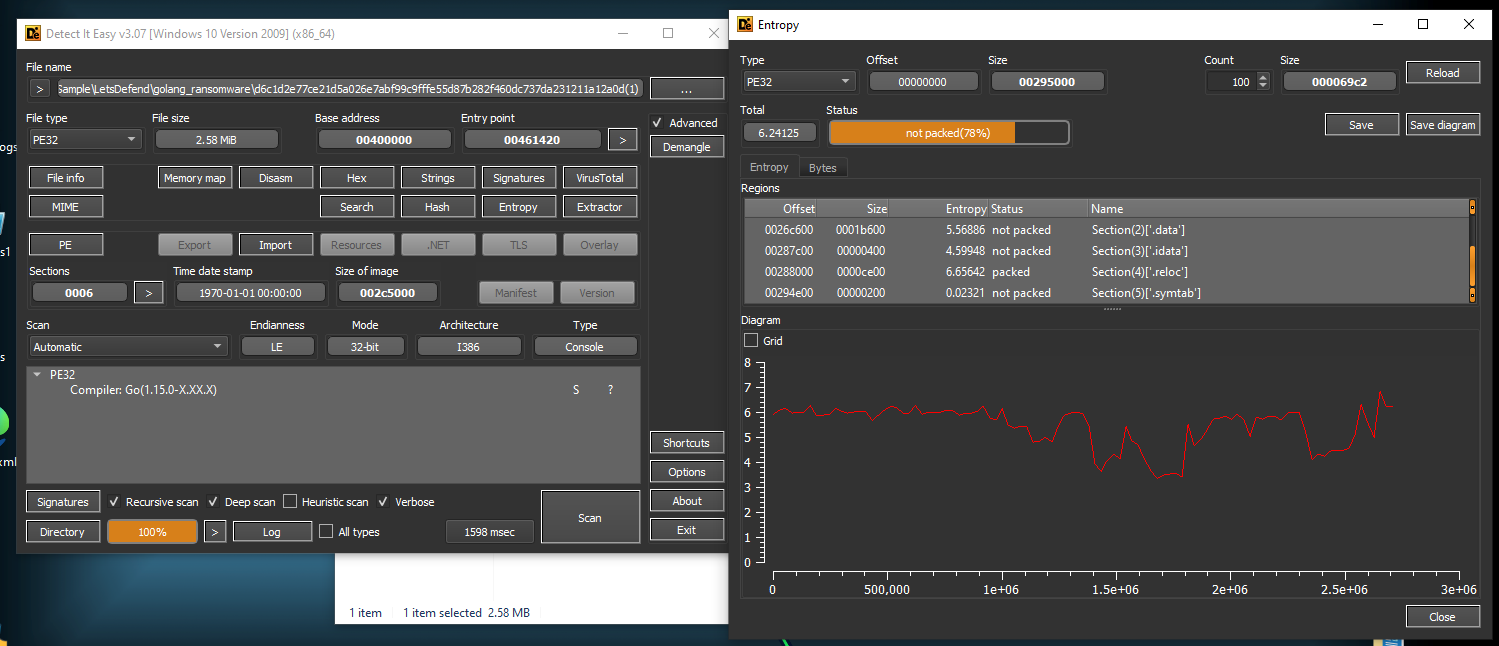Open the Scan mode Automatic dropdown
The width and height of the screenshot is (1499, 646).
coord(128,347)
